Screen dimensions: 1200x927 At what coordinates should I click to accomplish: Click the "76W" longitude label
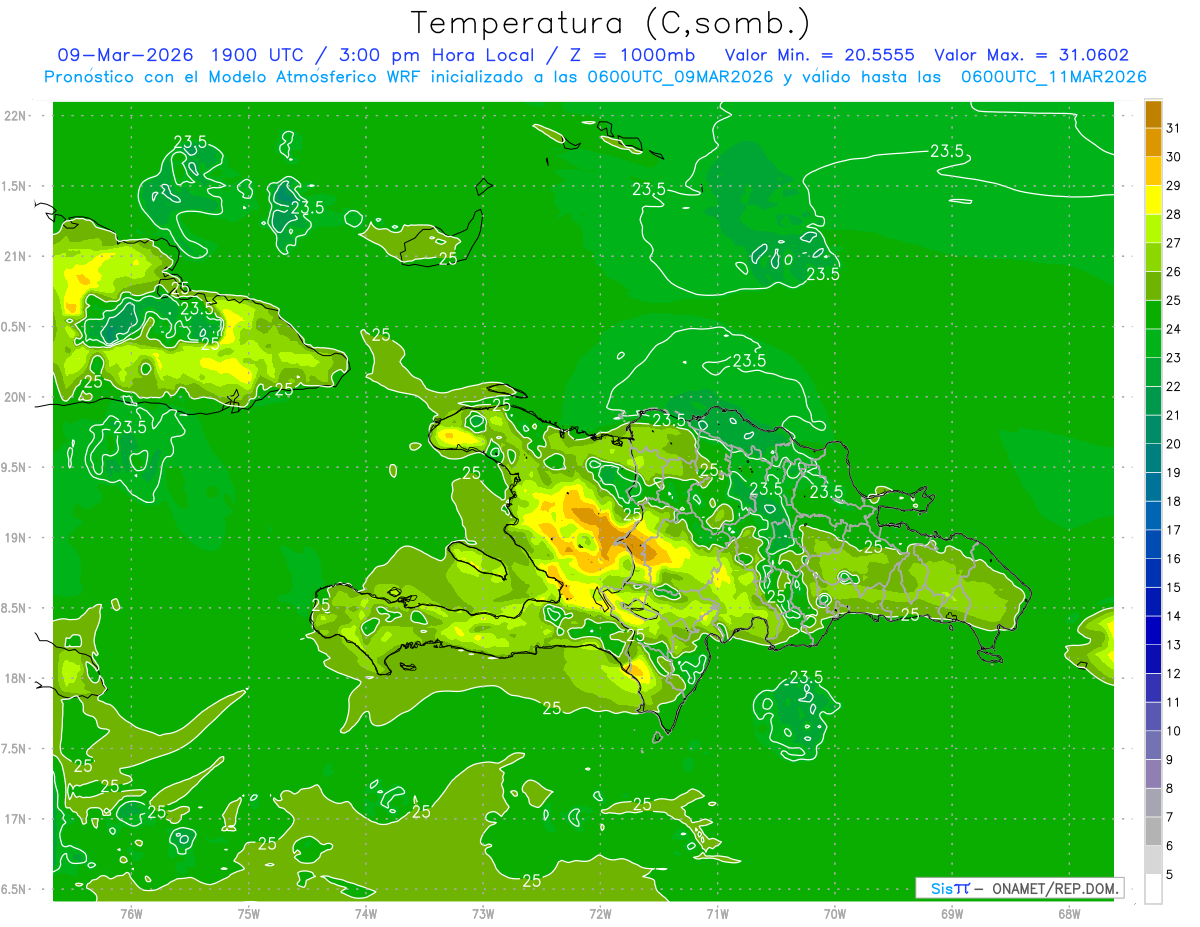131,912
